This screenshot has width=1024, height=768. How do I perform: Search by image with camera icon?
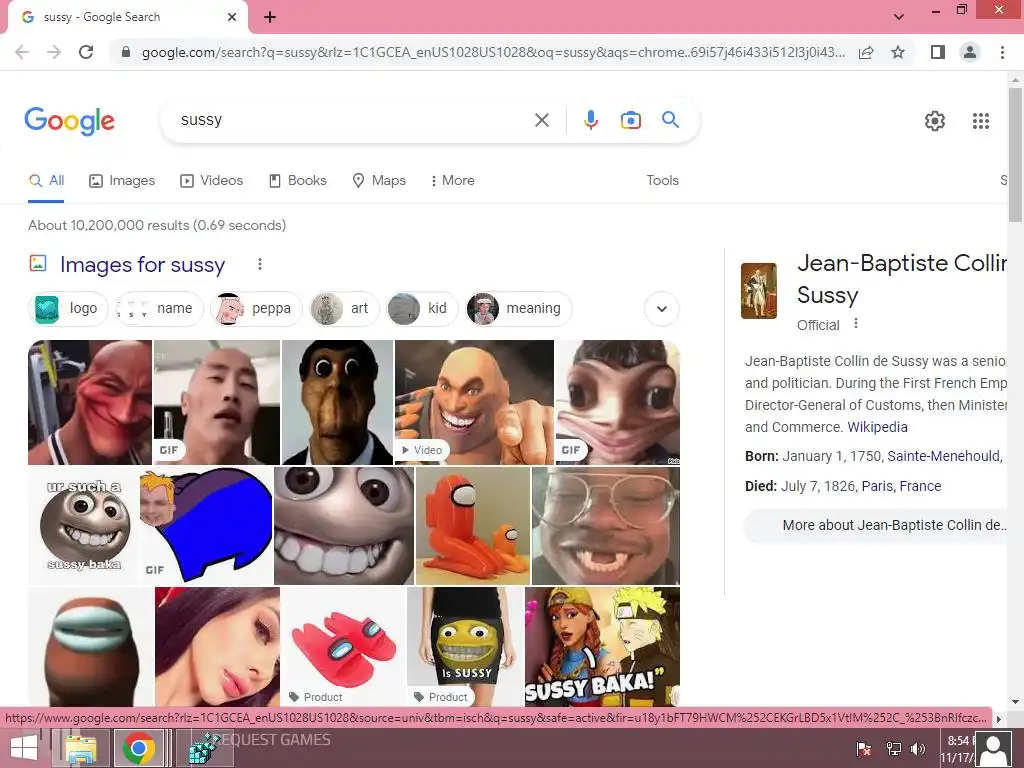point(630,120)
